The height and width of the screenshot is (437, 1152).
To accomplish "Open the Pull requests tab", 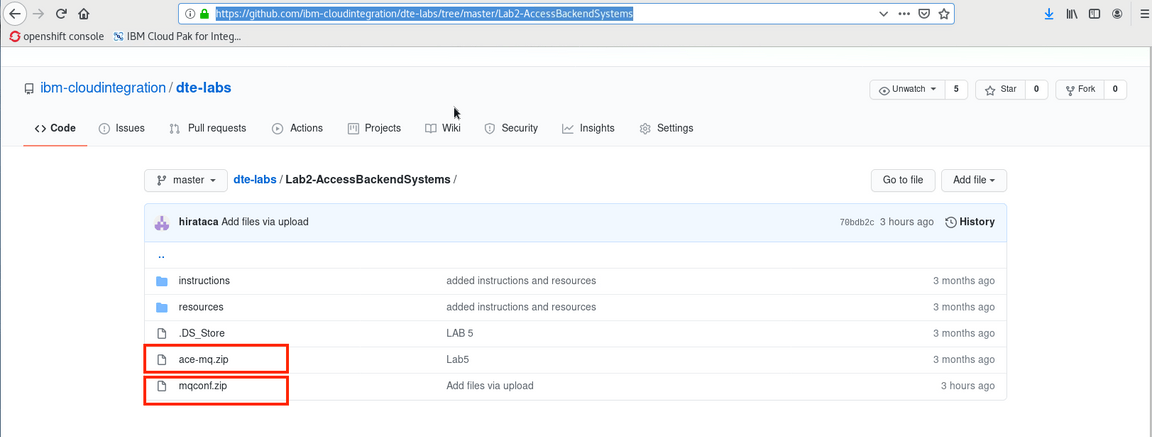I will (207, 128).
